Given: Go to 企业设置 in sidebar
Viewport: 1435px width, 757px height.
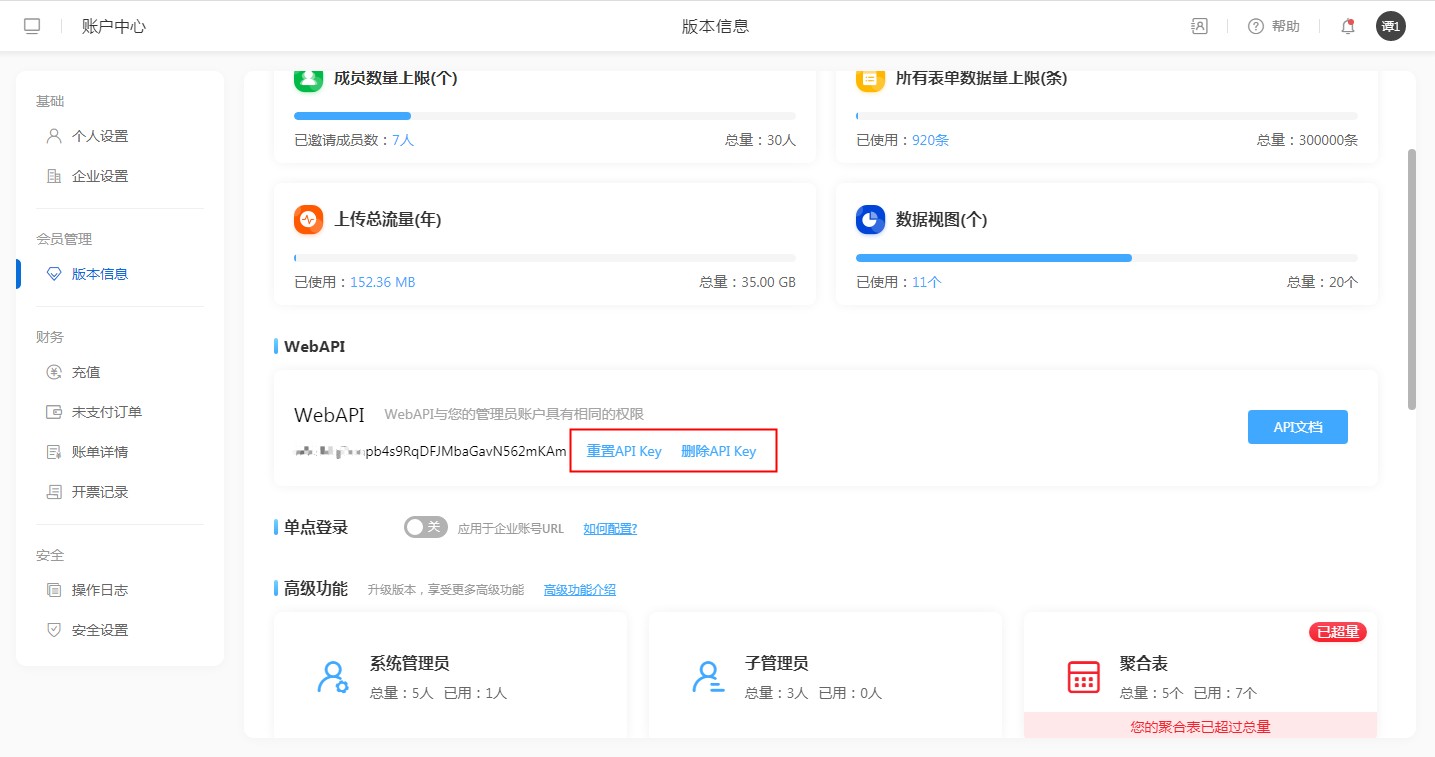Looking at the screenshot, I should coord(99,176).
